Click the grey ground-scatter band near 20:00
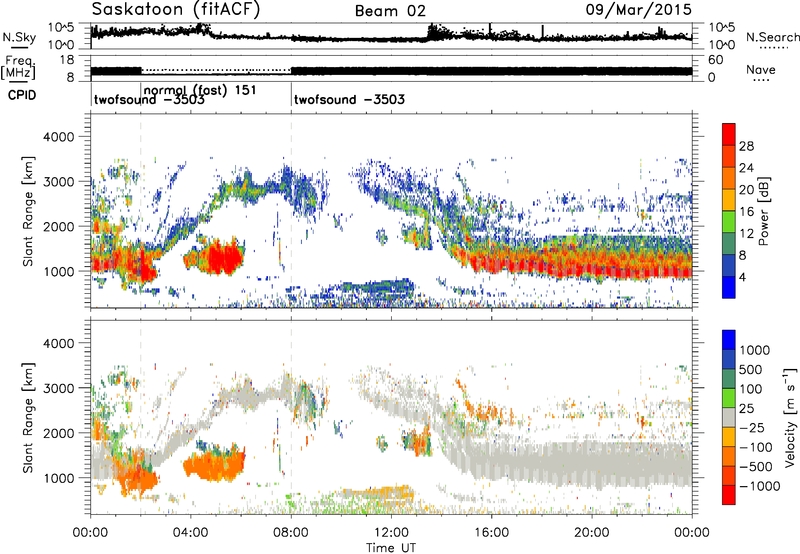 point(592,464)
